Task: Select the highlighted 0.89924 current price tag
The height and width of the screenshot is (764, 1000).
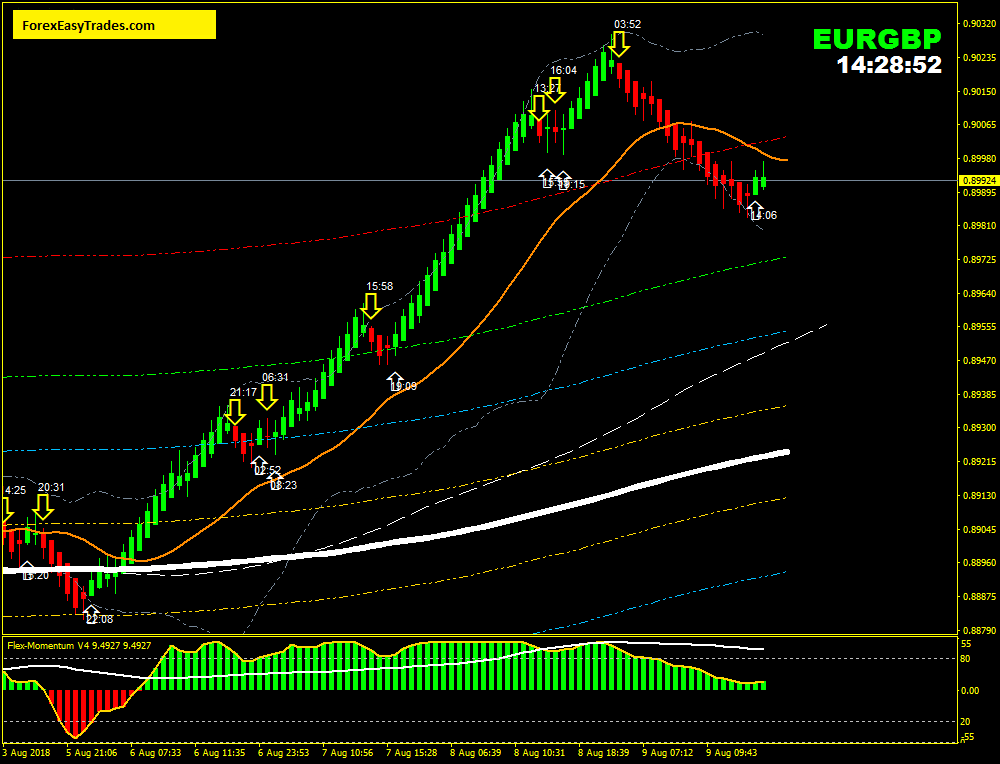Action: tap(977, 181)
